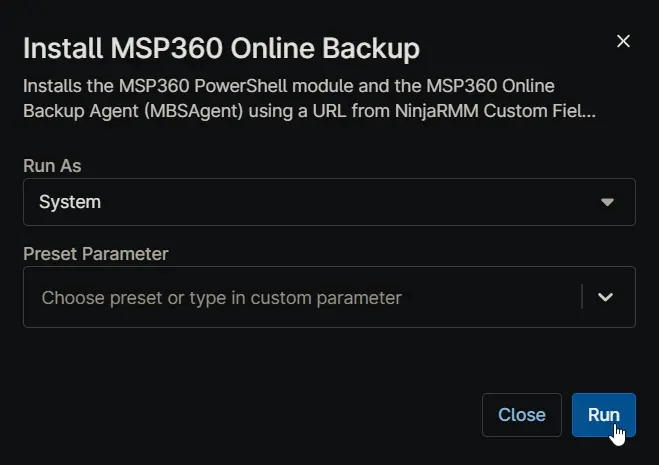
Task: Click the word MSP360 in the title
Action: click(166, 48)
